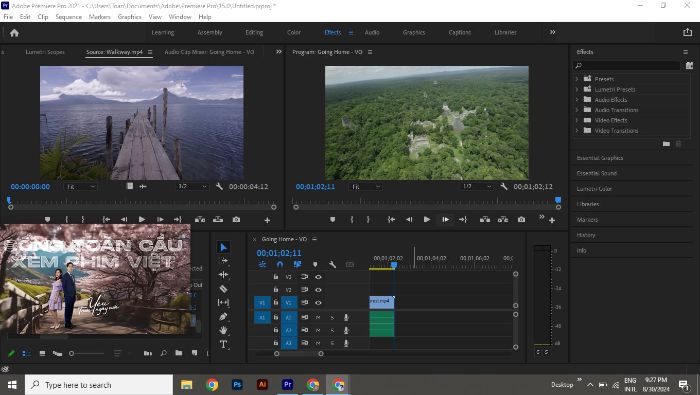Click the Home icon
700x395 pixels.
pos(14,33)
